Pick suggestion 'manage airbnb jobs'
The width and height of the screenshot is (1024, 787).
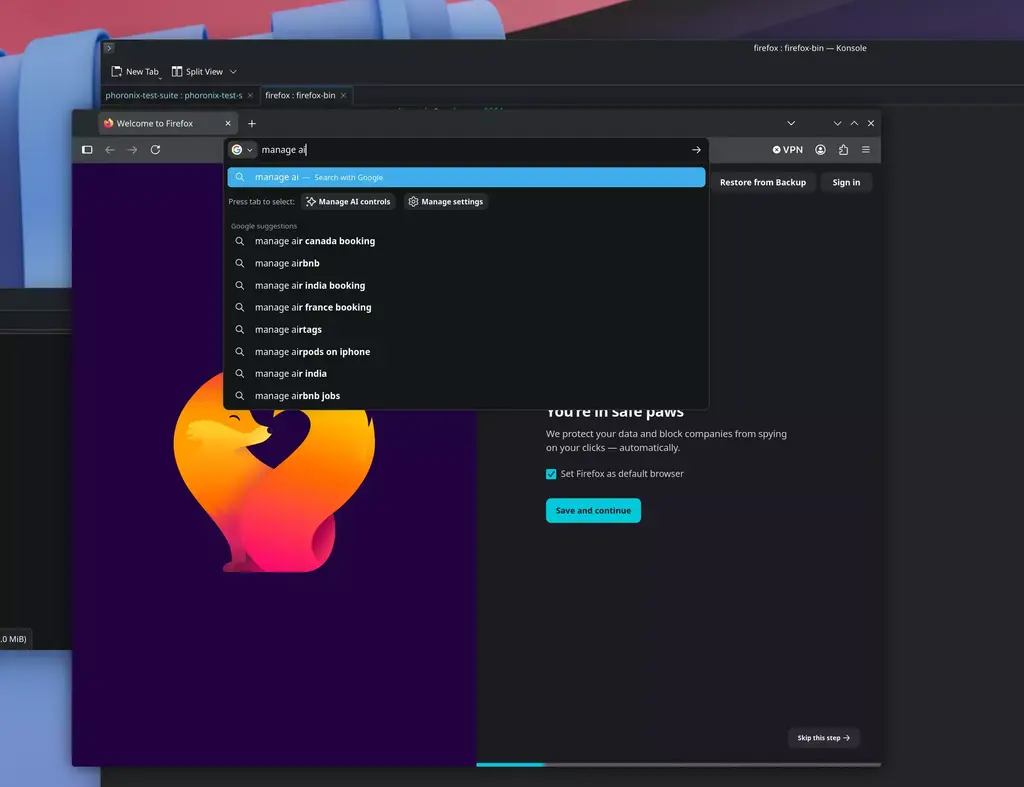(x=466, y=396)
